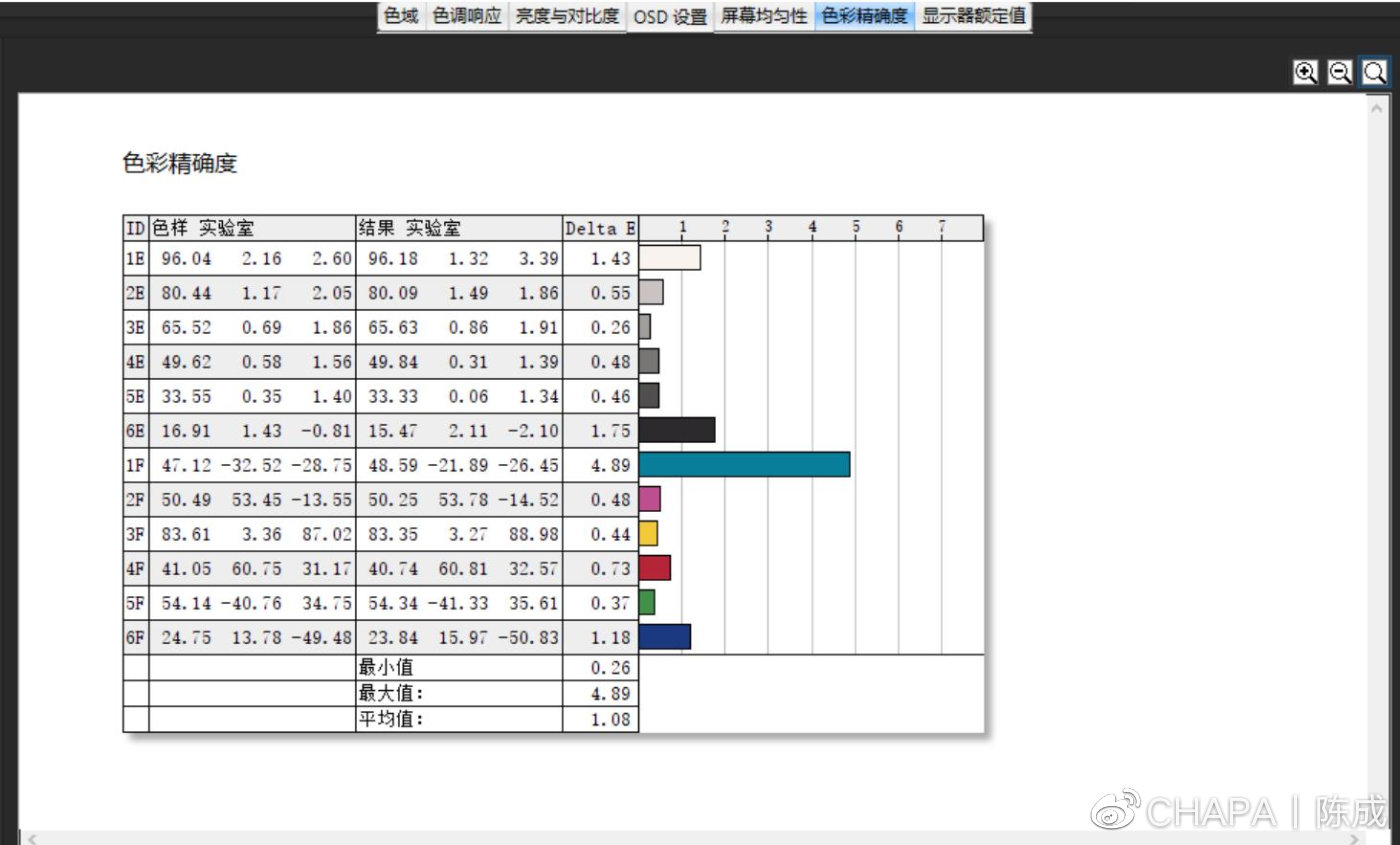The image size is (1400, 845).
Task: Click the light gray bar for sample 2E
Action: (651, 292)
